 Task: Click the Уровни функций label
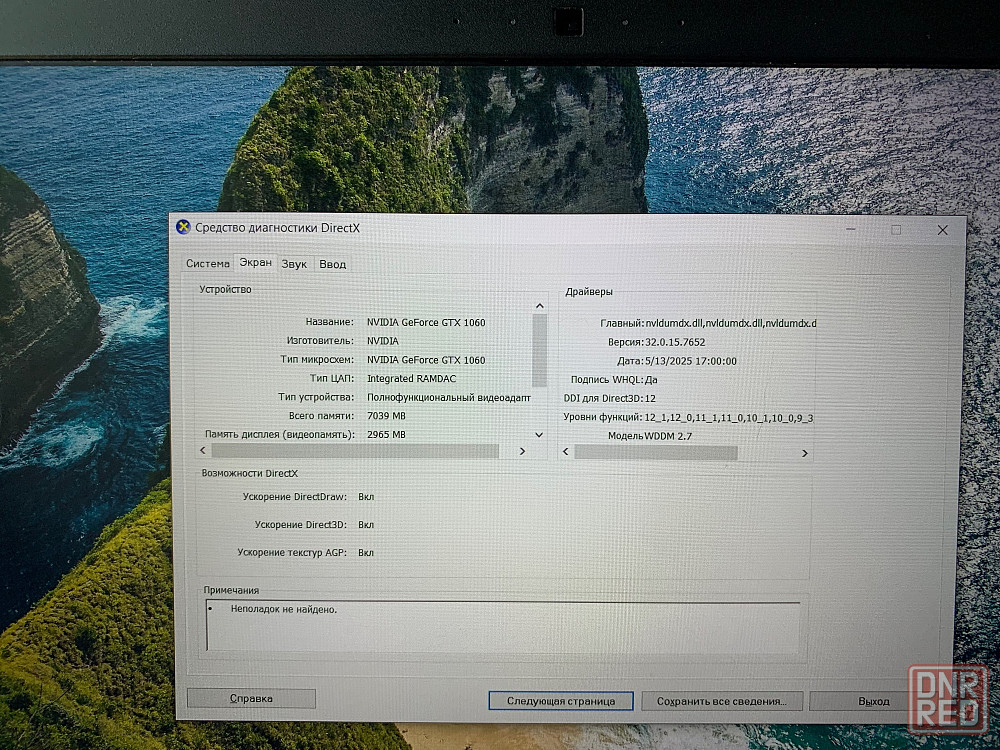pos(603,418)
